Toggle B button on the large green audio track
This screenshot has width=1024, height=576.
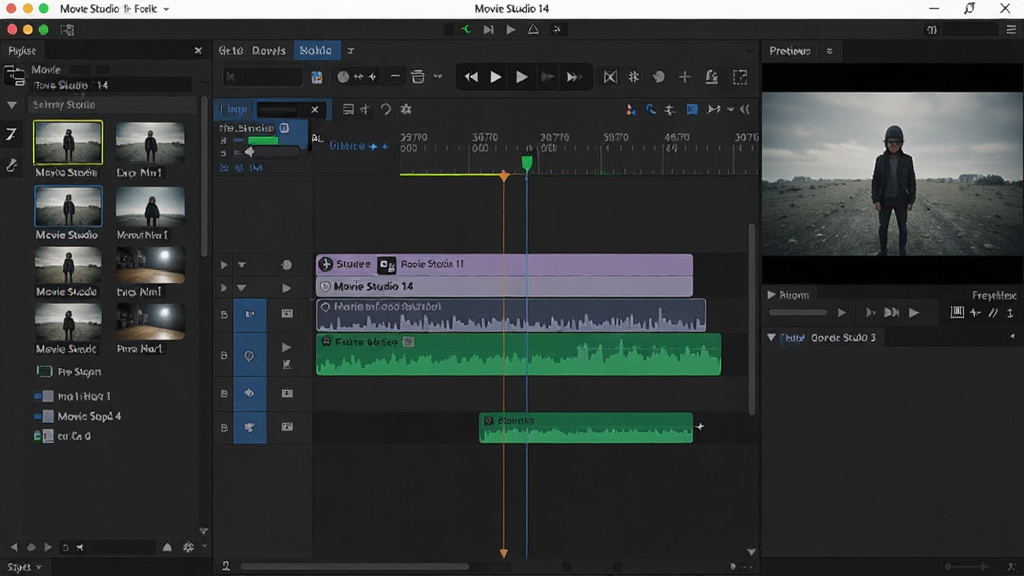[224, 356]
